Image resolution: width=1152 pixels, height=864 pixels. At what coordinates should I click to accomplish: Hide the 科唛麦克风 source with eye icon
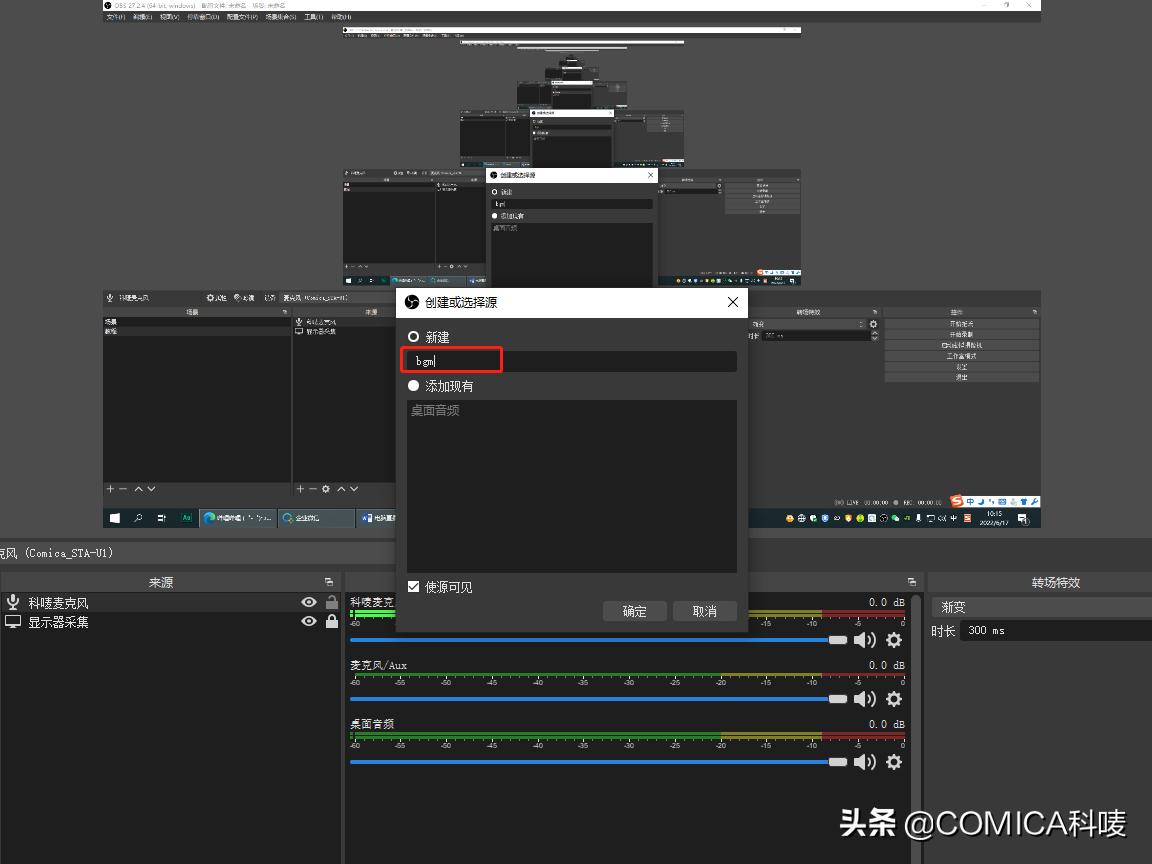tap(309, 602)
